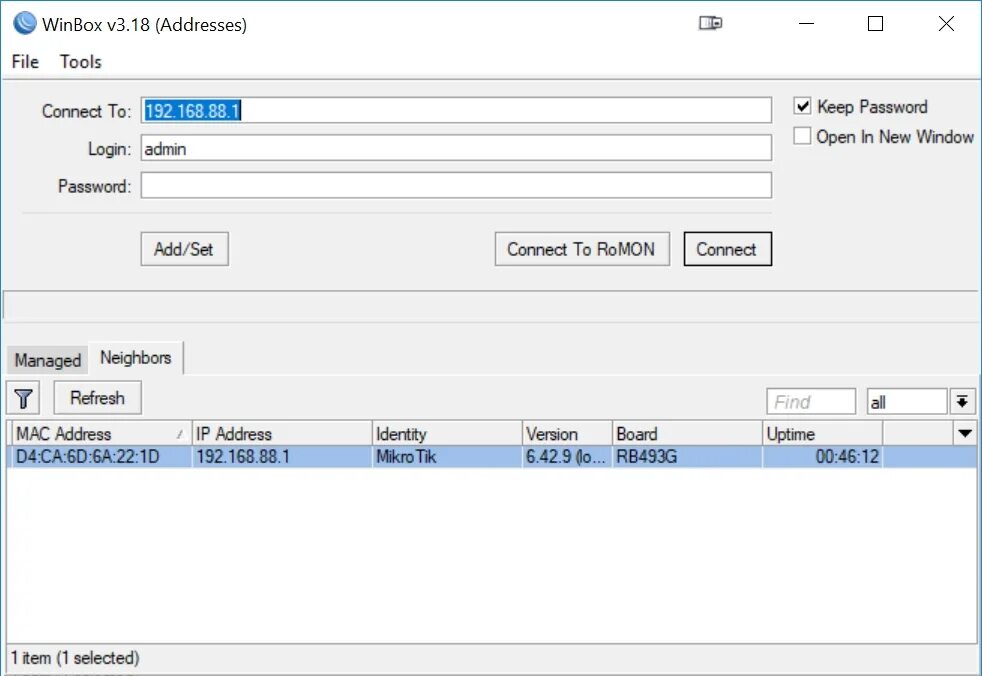982x676 pixels.
Task: Click the Add/Set button
Action: click(x=184, y=249)
